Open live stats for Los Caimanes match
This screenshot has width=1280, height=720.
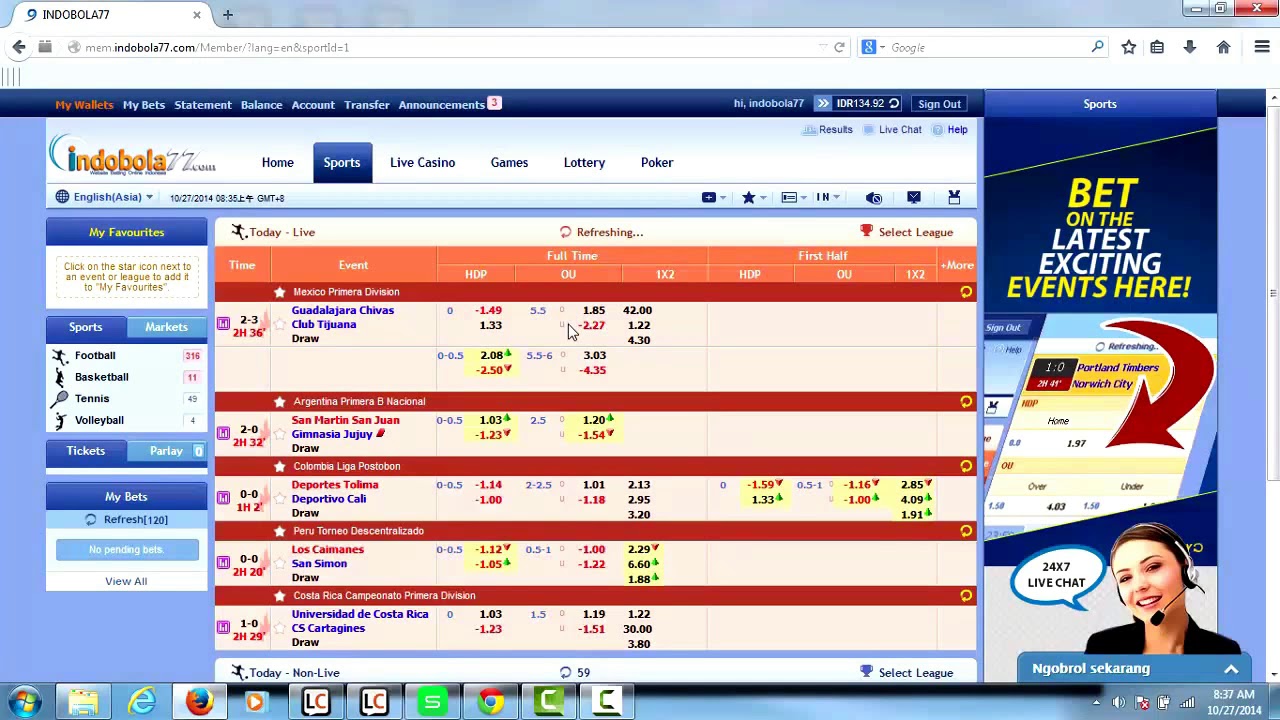pos(223,563)
